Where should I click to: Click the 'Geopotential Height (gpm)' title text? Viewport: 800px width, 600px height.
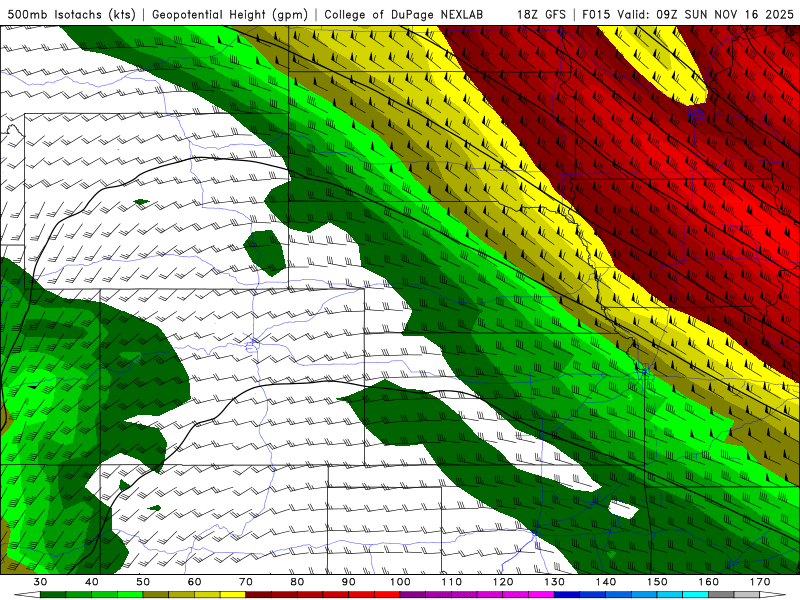click(230, 14)
